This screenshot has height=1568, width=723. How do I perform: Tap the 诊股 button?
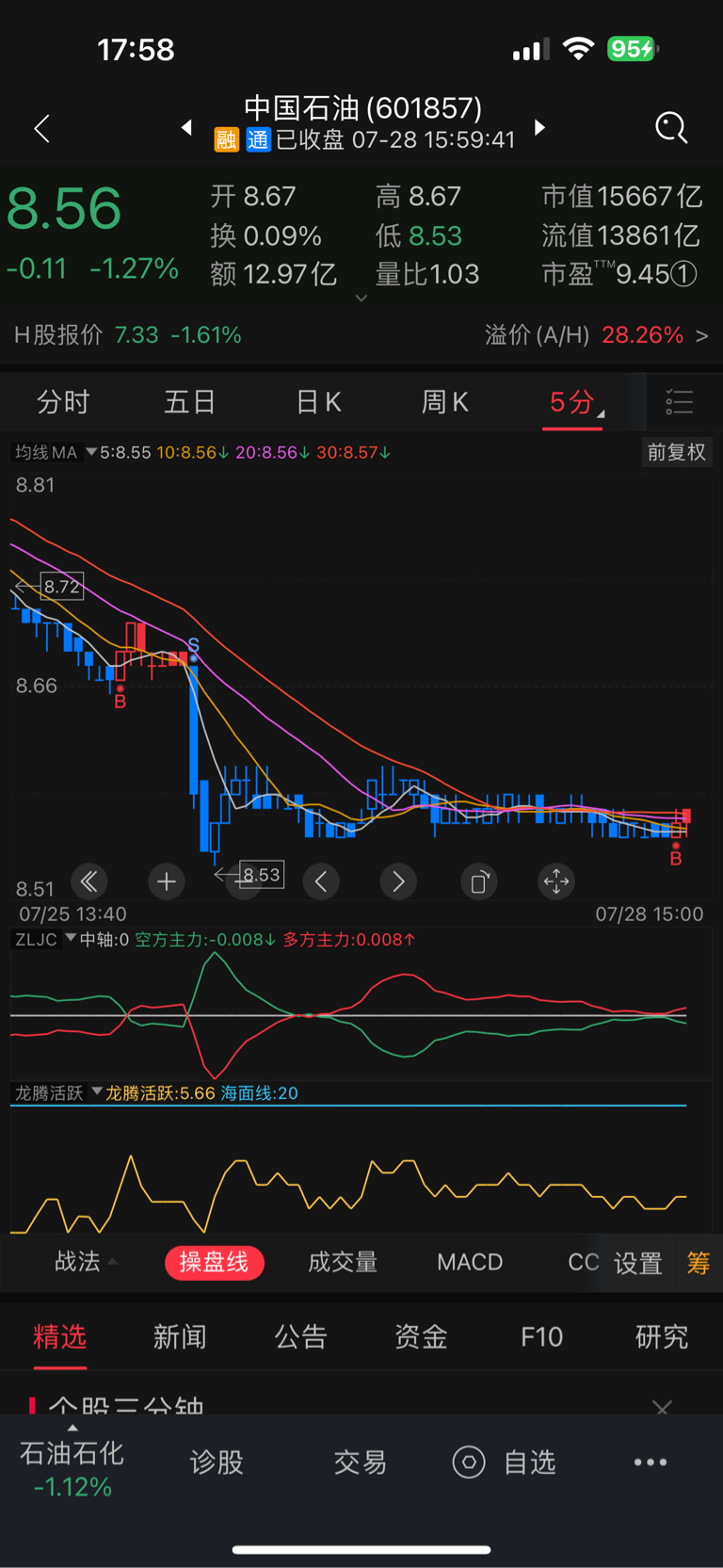click(x=217, y=1462)
